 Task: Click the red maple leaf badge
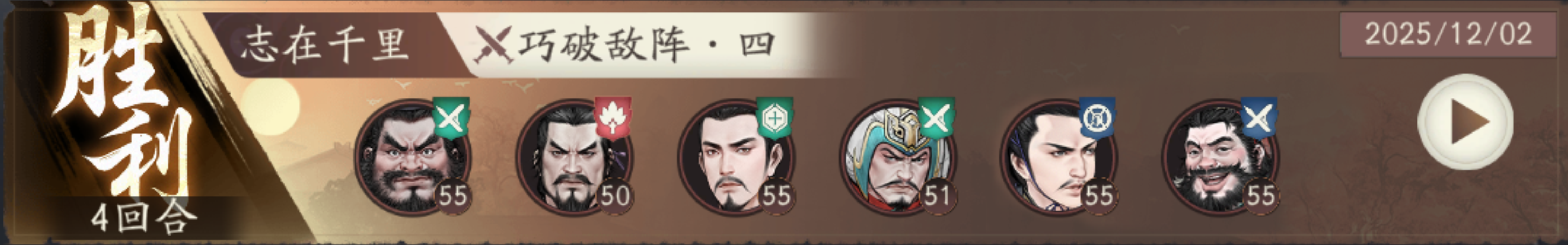[613, 118]
